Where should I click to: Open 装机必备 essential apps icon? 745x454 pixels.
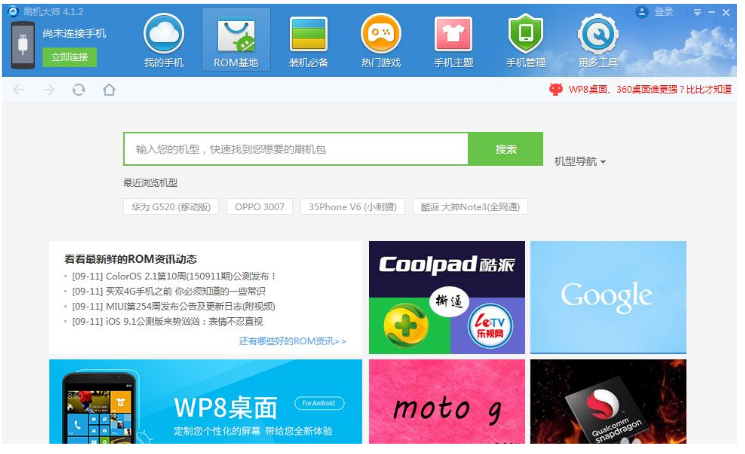point(308,40)
